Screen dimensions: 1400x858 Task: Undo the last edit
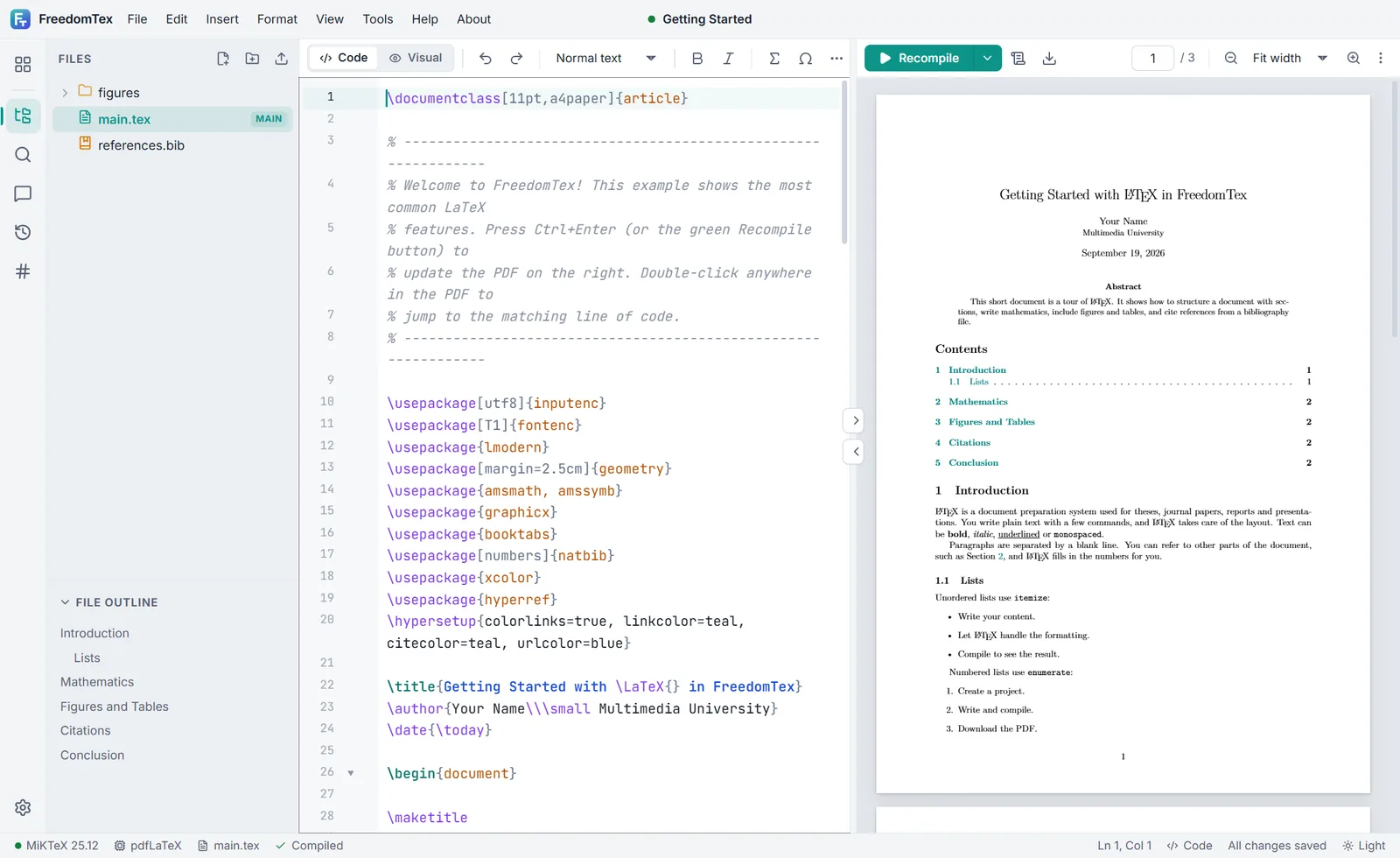point(485,59)
